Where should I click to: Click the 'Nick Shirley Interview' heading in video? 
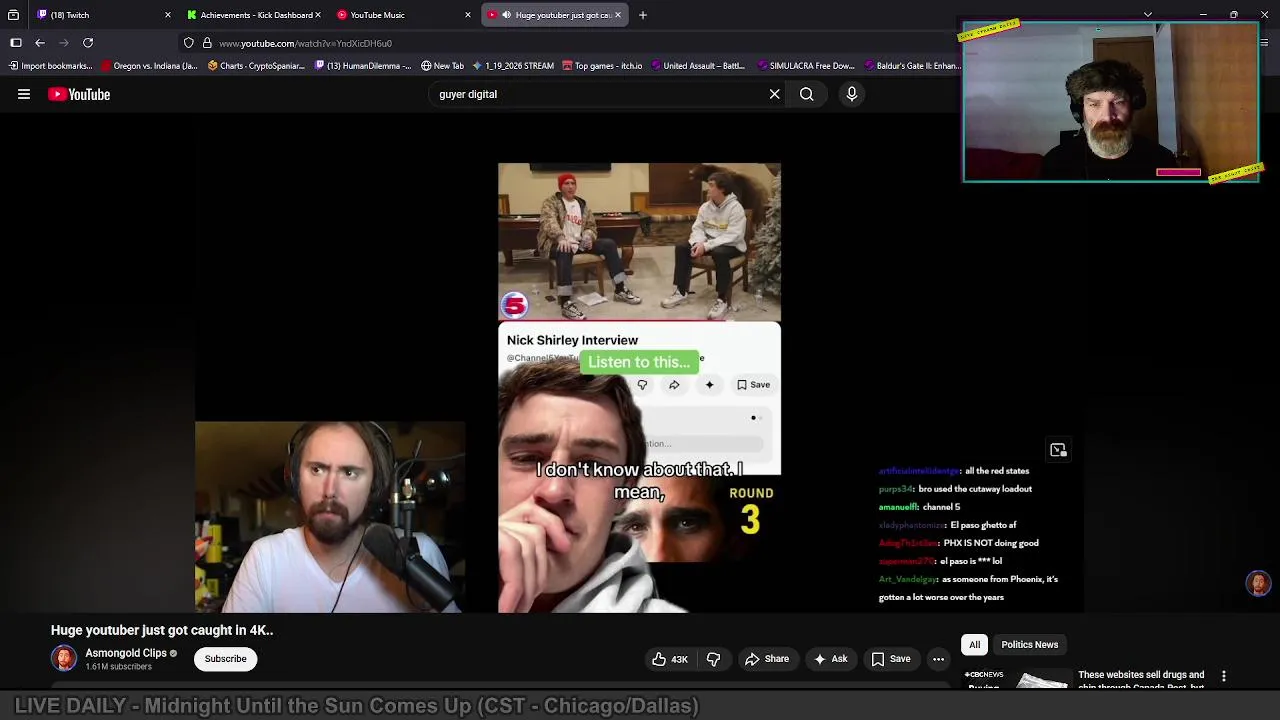[572, 340]
